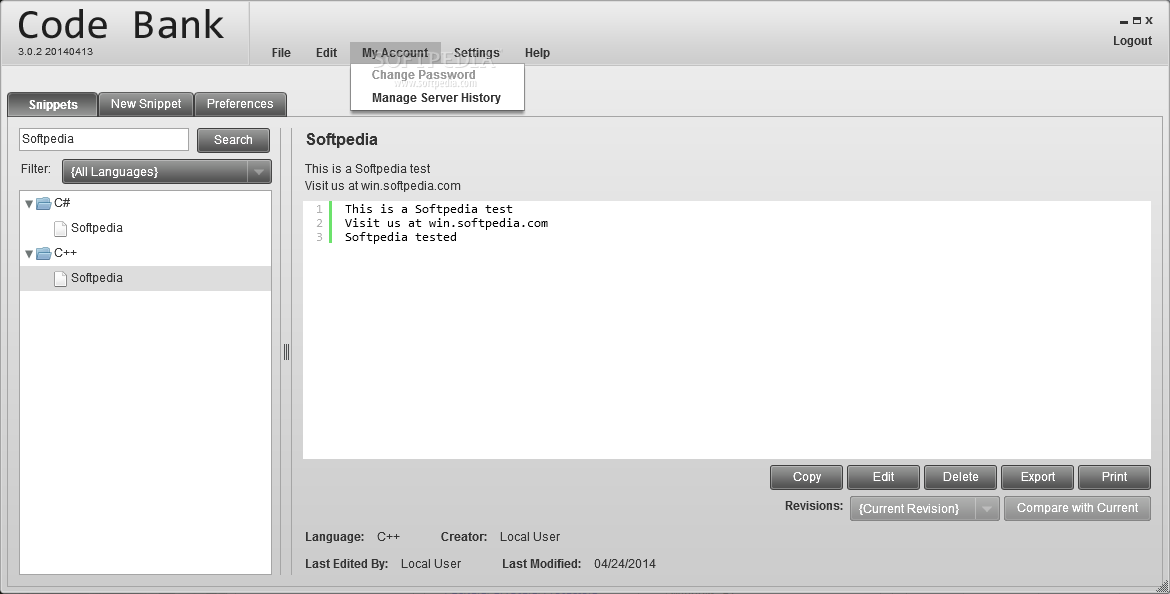The image size is (1170, 594).
Task: Click the Logout link
Action: 1132,41
